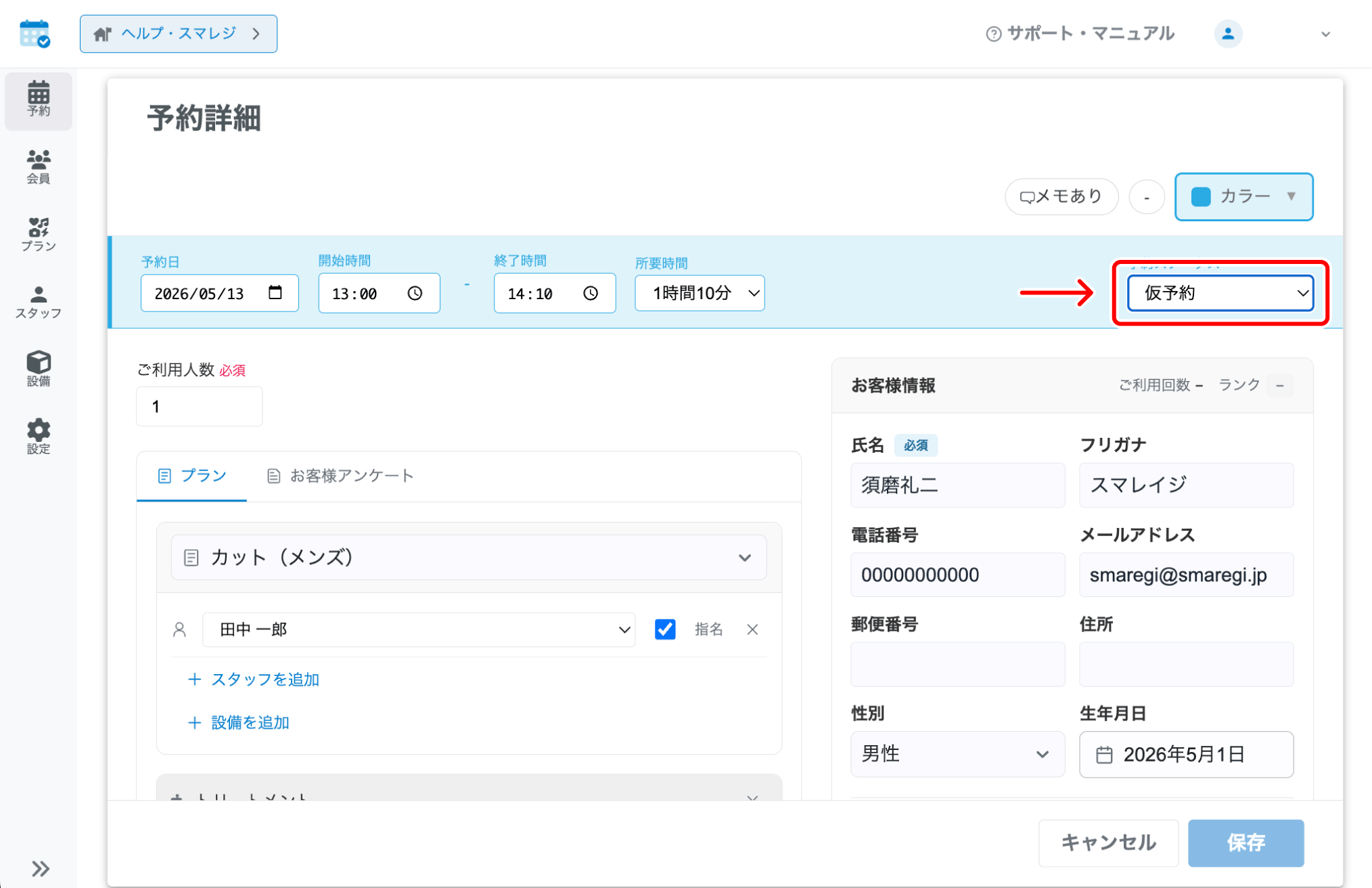Click the 郵便番号 input field

pyautogui.click(x=957, y=664)
